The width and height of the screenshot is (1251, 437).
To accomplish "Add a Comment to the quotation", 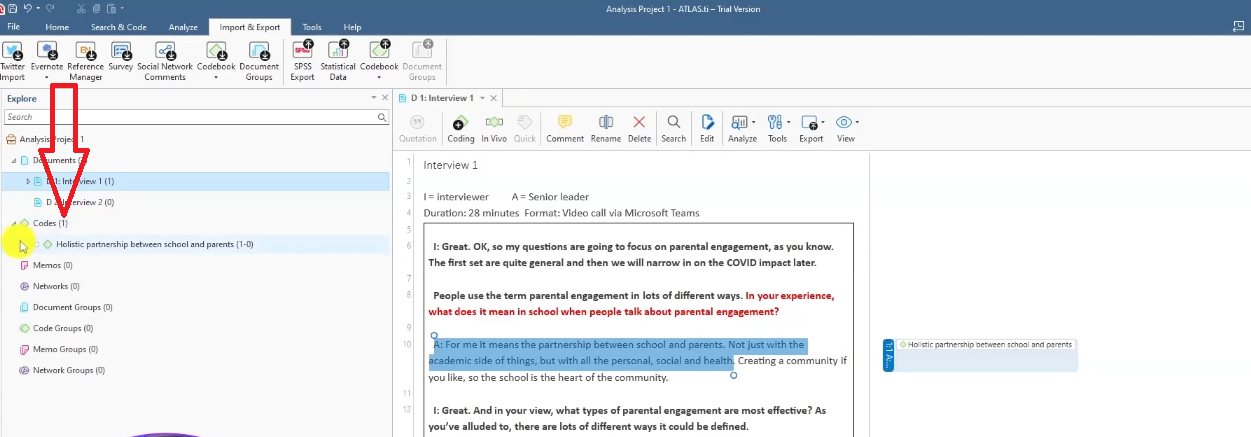I will [565, 127].
